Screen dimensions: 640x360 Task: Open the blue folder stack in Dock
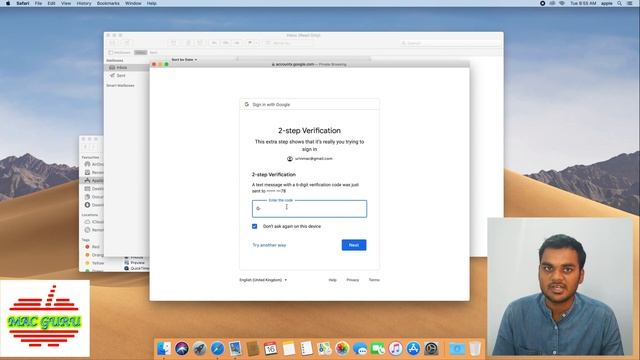(457, 348)
